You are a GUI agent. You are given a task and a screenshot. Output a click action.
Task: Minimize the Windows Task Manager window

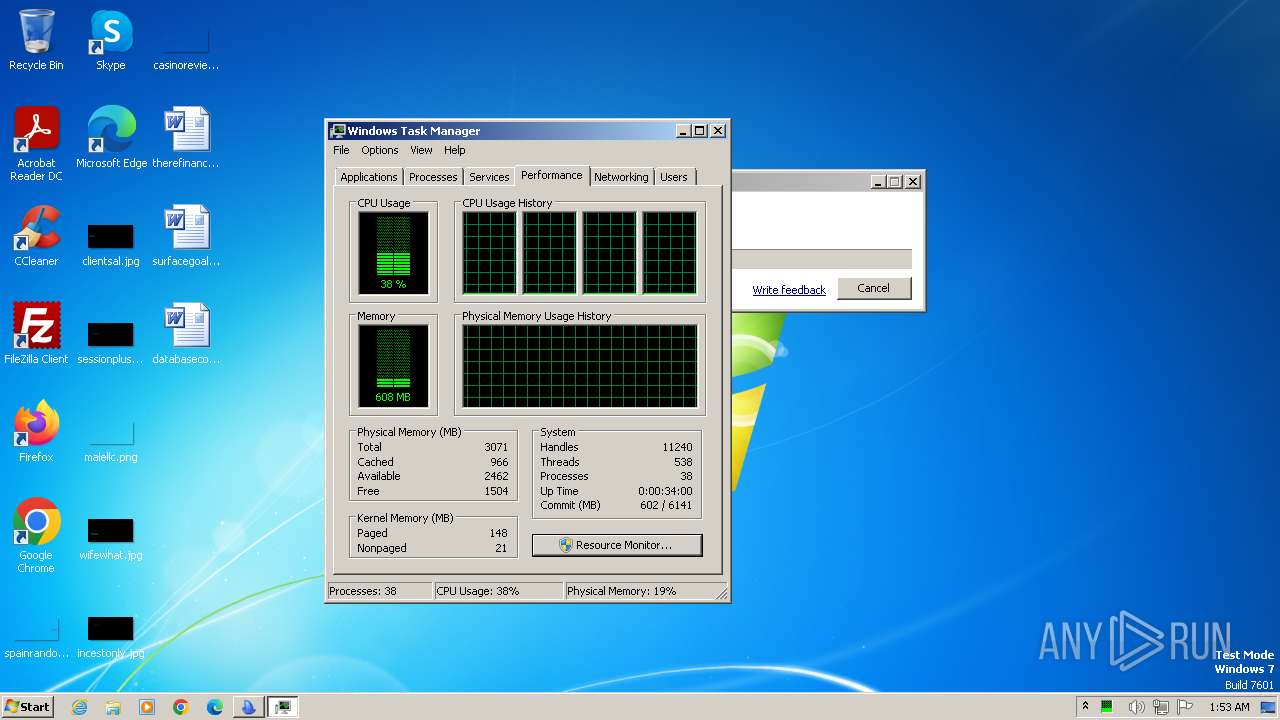tap(683, 131)
